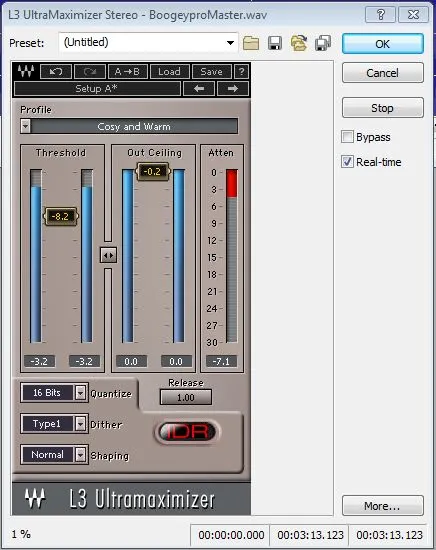
Task: Click the right threshold peak value -3.2
Action: [x=85, y=361]
